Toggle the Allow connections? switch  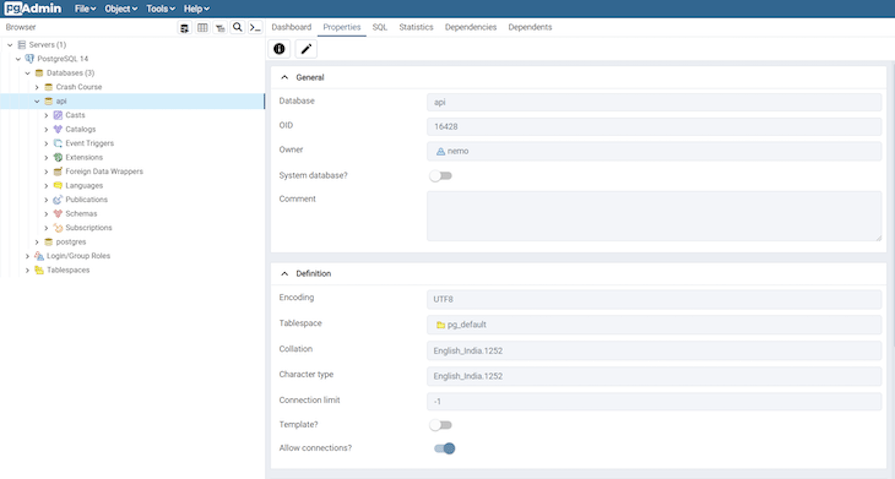point(444,448)
